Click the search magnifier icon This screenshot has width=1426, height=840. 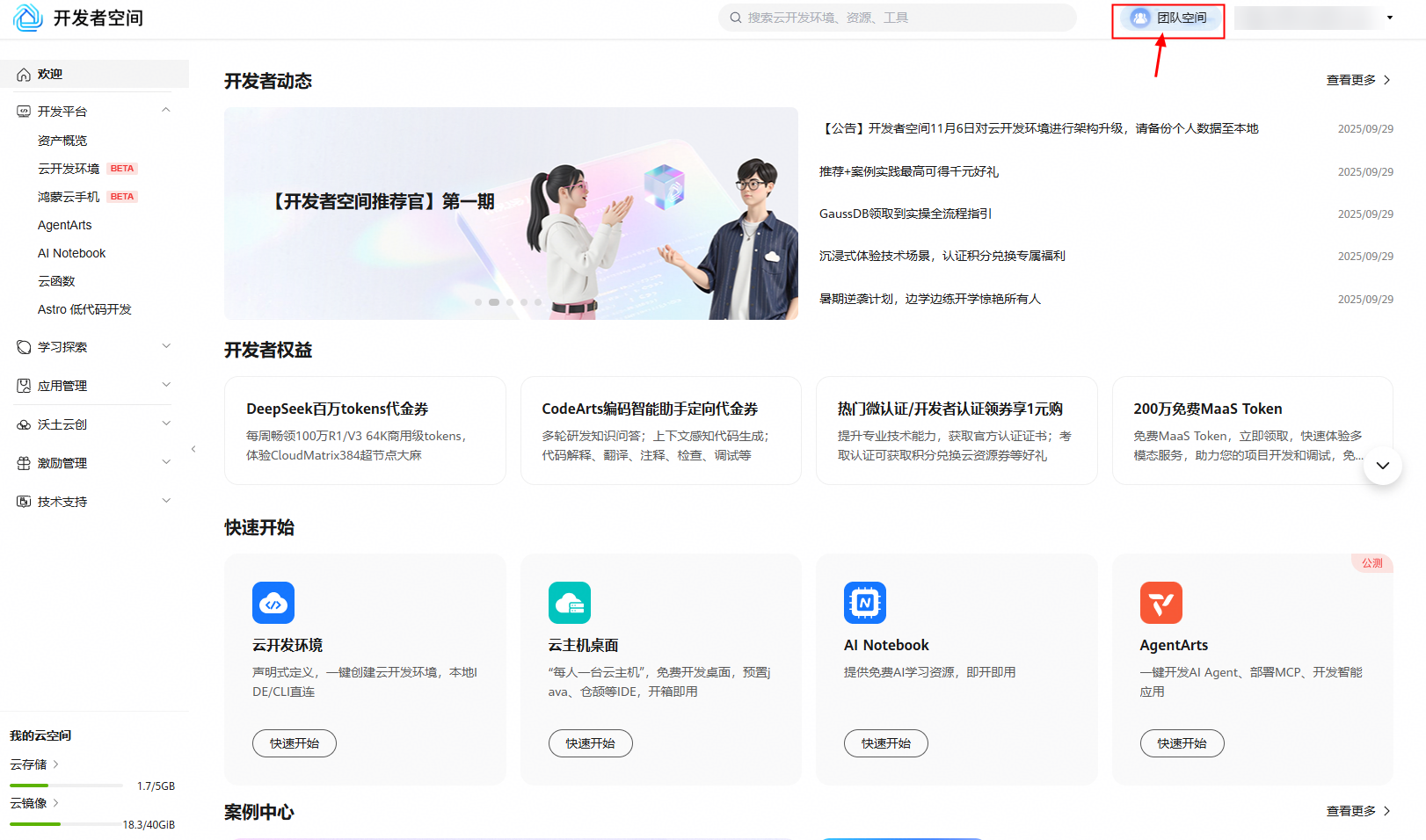click(x=736, y=18)
